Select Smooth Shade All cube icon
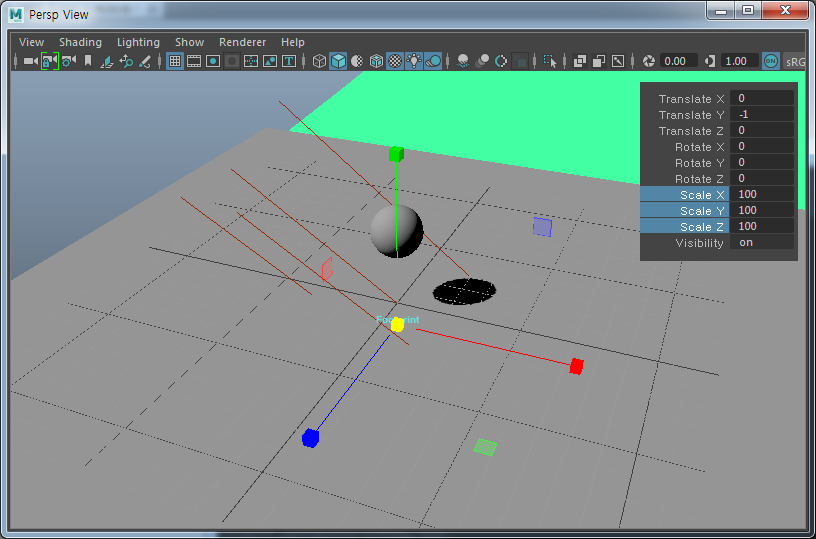 click(338, 61)
